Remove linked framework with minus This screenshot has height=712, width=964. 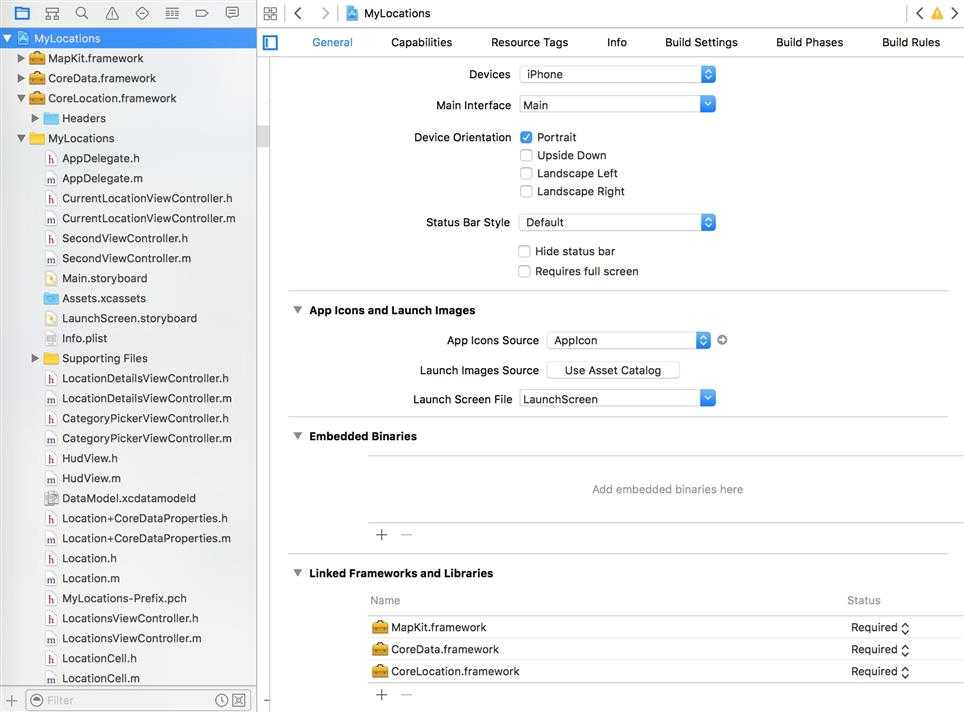[406, 695]
